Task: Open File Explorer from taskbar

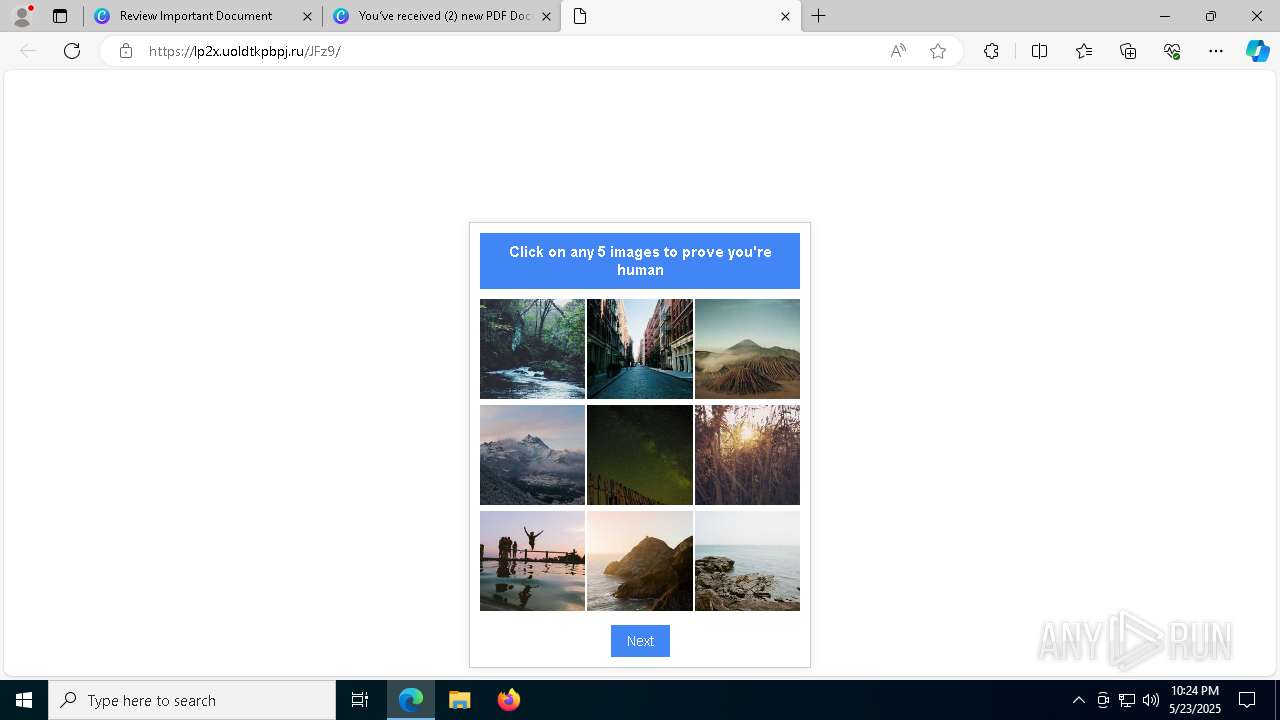Action: pos(459,700)
